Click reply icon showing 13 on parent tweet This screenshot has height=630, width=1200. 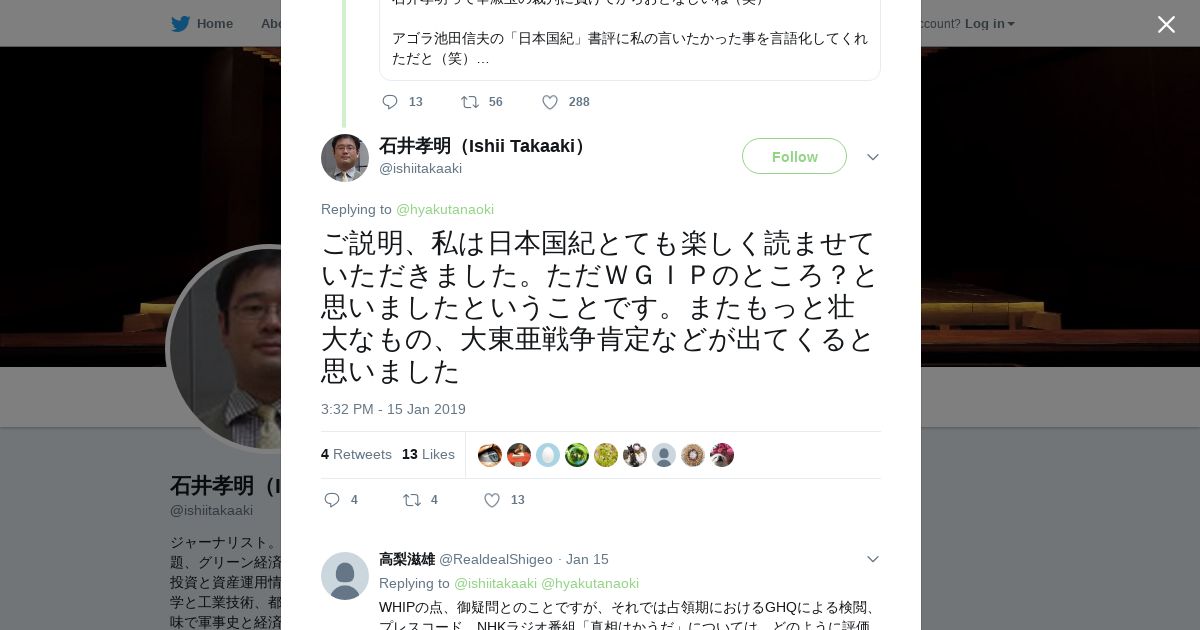click(390, 102)
